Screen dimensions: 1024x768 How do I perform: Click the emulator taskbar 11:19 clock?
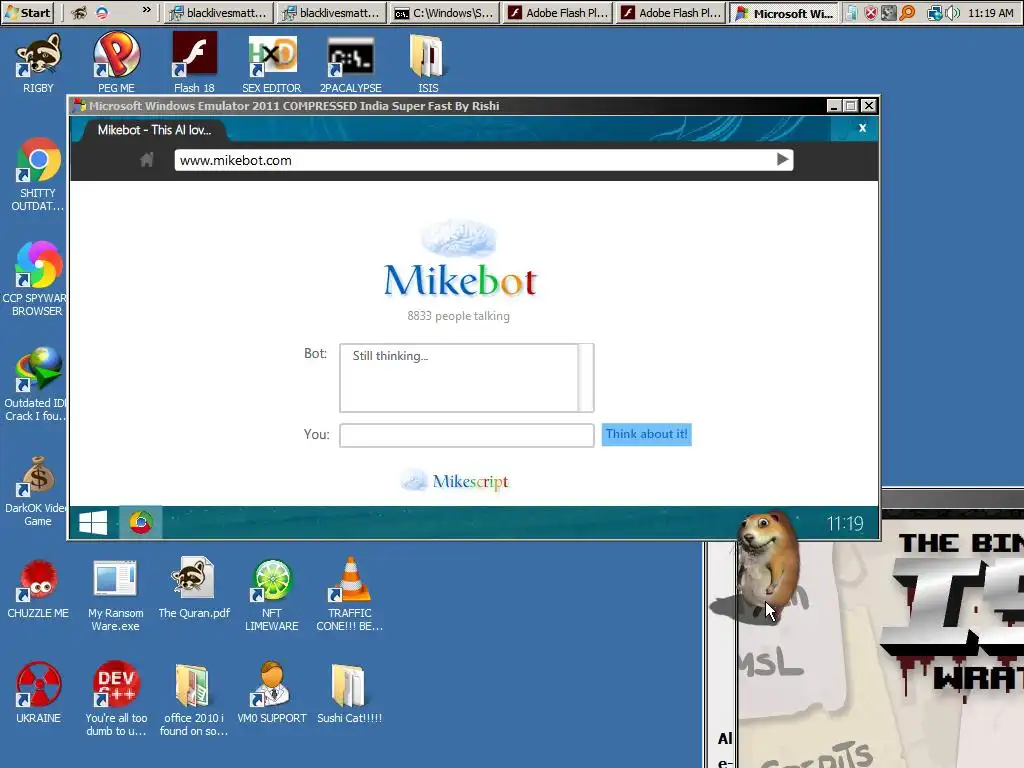point(845,523)
